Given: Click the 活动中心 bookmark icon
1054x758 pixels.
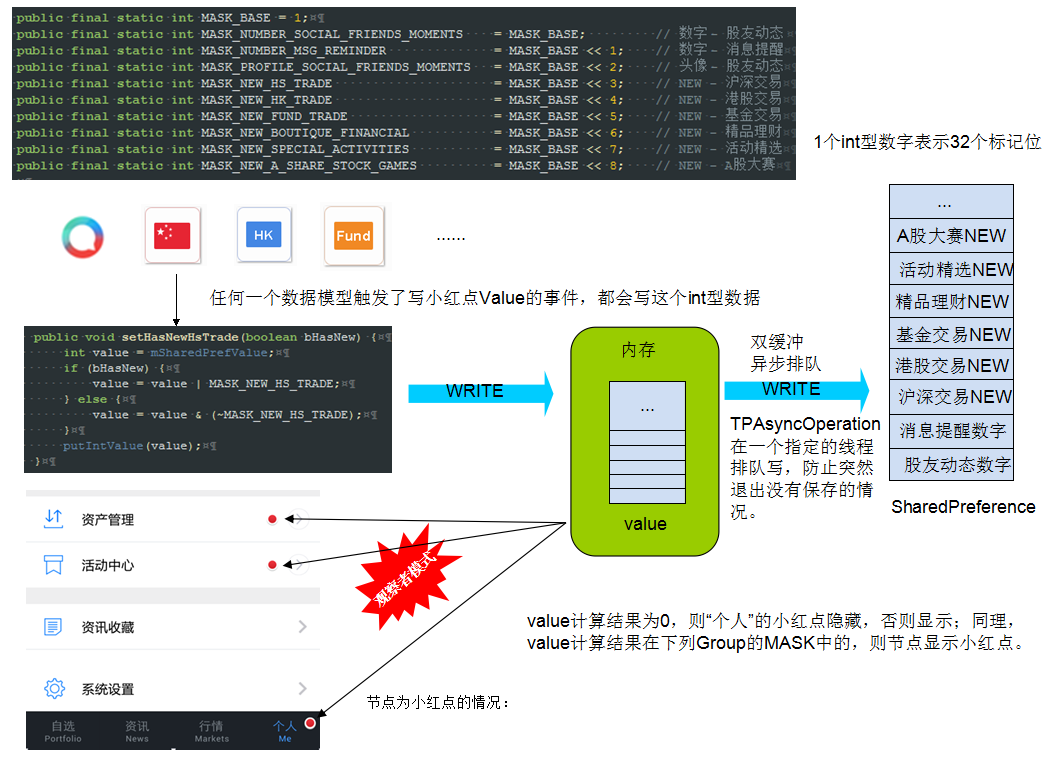Looking at the screenshot, I should pyautogui.click(x=53, y=565).
